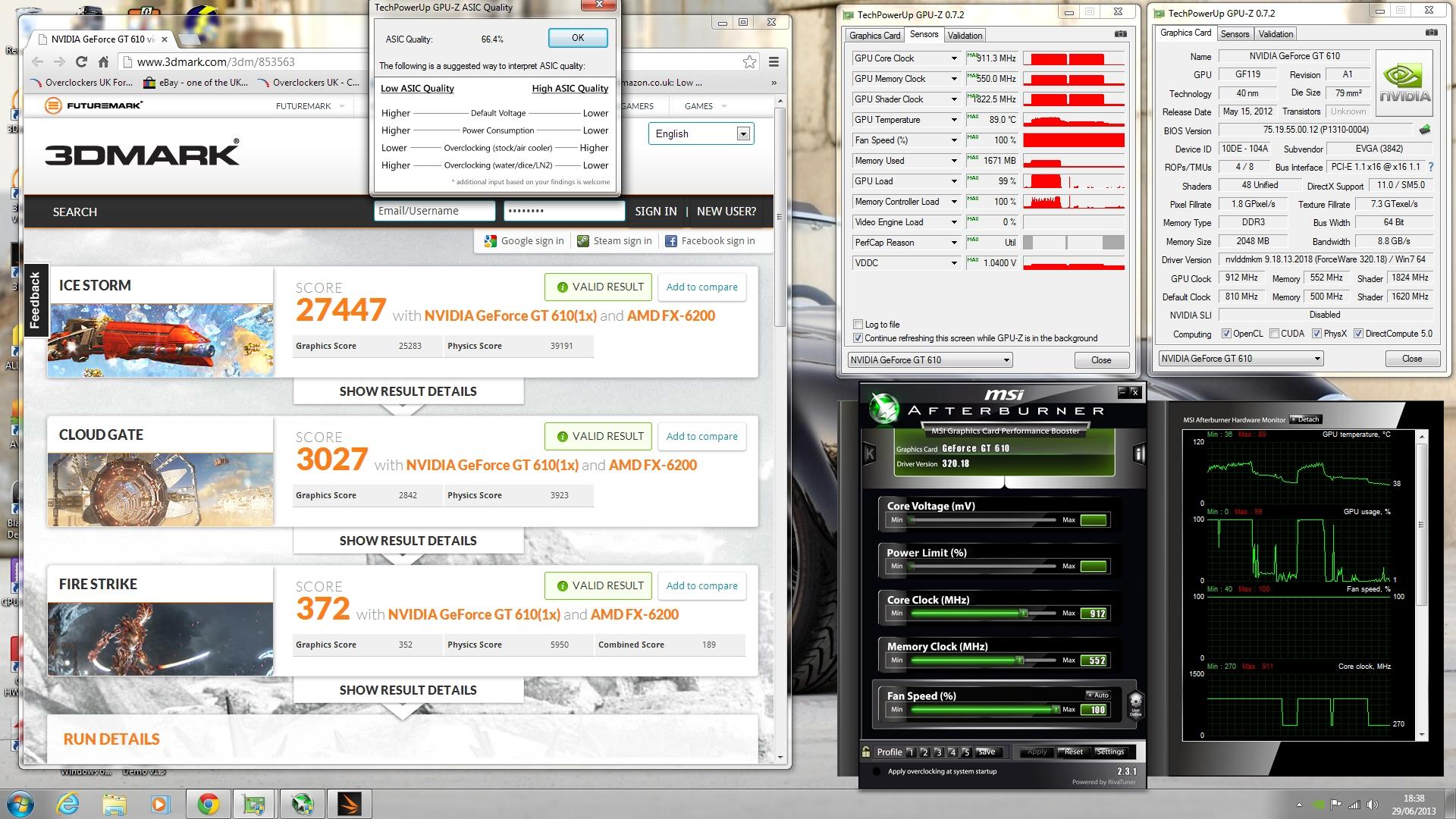This screenshot has height=819, width=1456.
Task: Adjust the Core Clock (MHz) slider handle
Action: 1023,613
